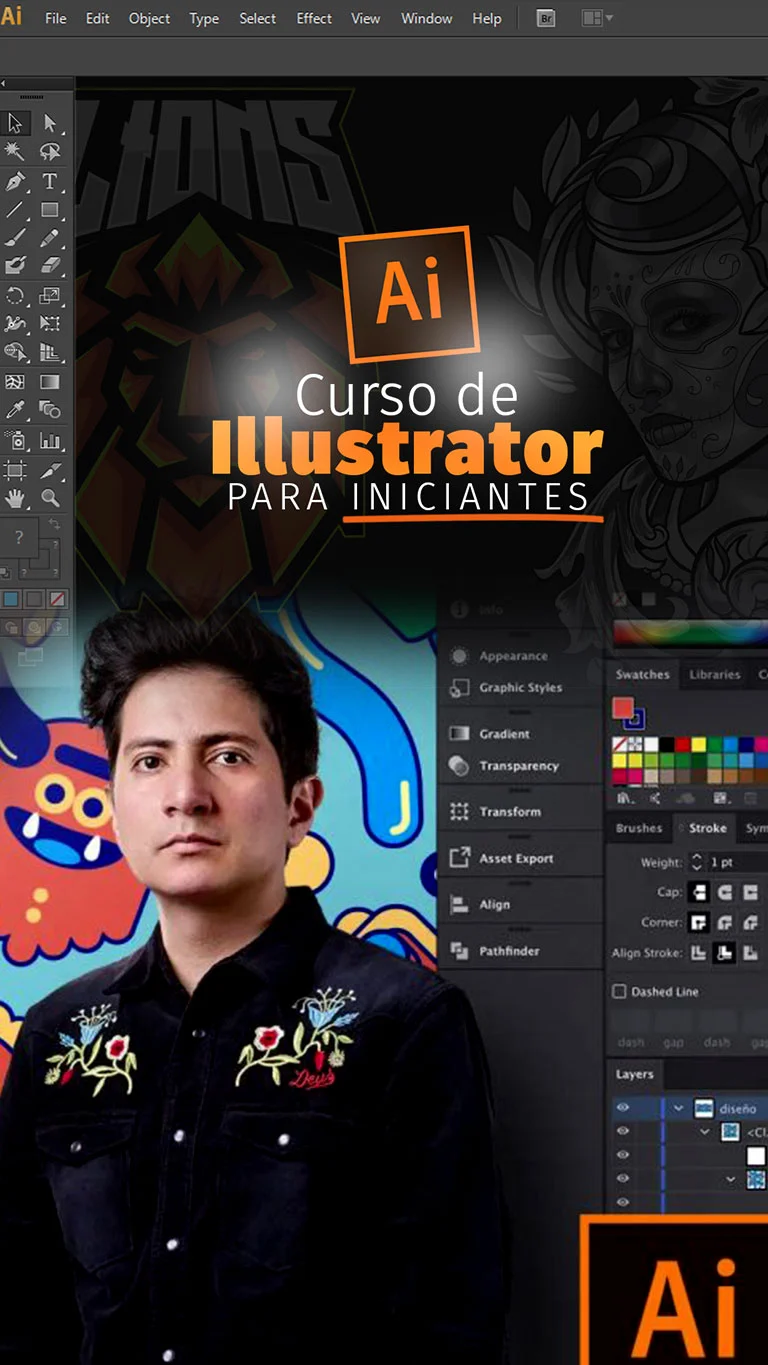Select the Pen tool
The height and width of the screenshot is (1365, 768).
15,181
